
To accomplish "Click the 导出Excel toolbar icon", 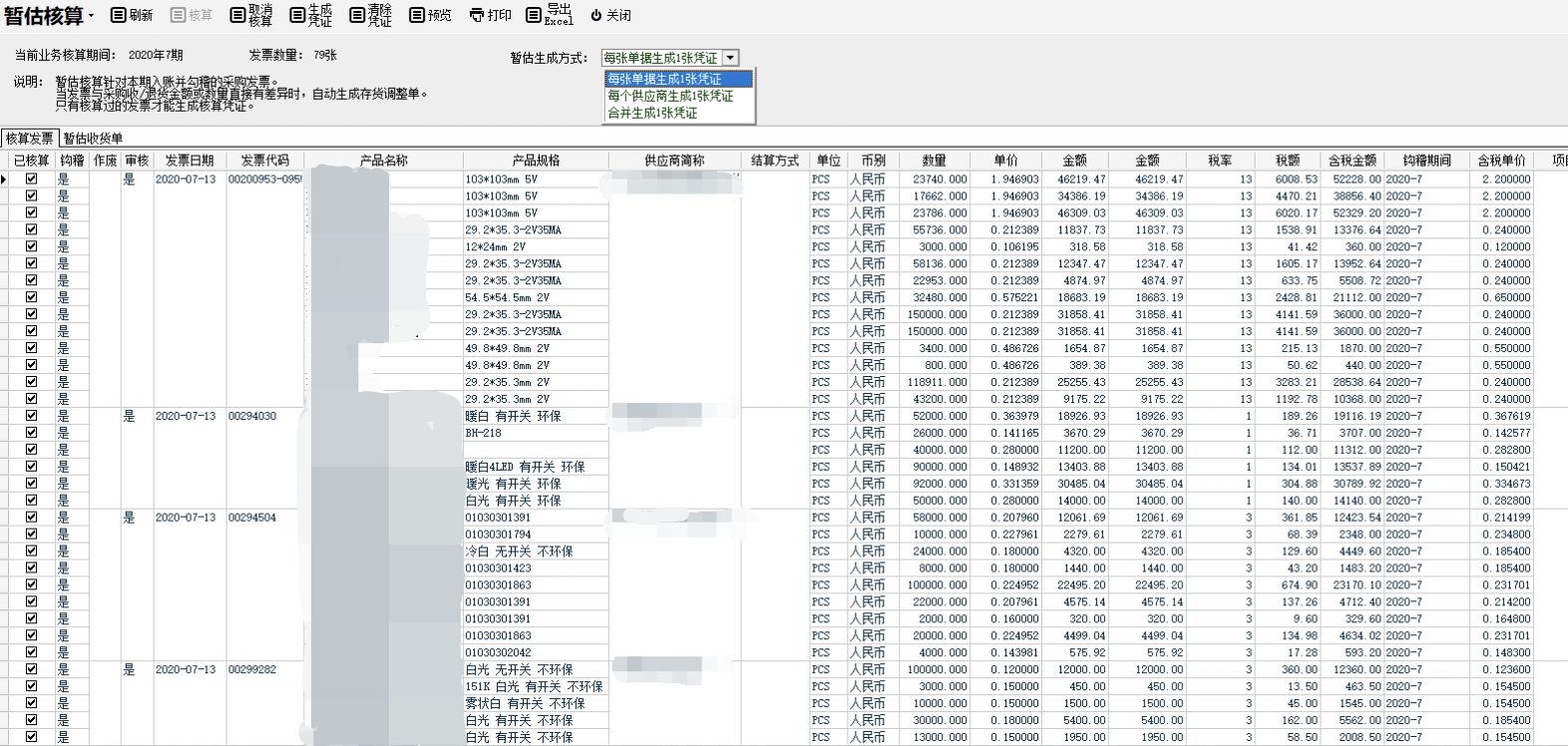I will pos(534,15).
